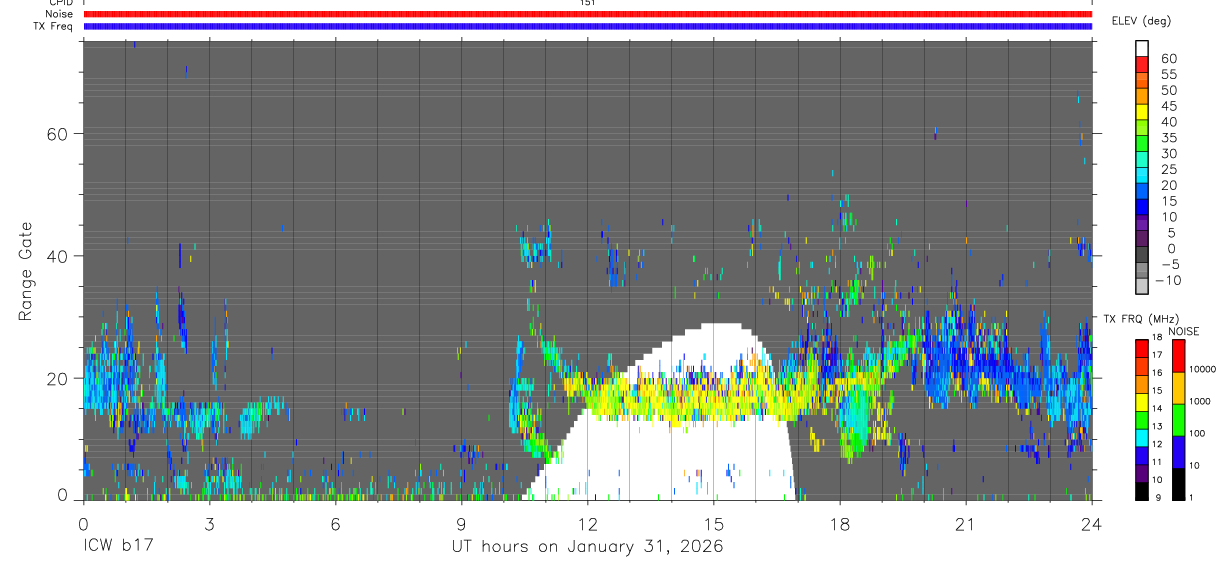Click the −5 label on ELEV scale
1228x567 pixels.
tap(1168, 265)
